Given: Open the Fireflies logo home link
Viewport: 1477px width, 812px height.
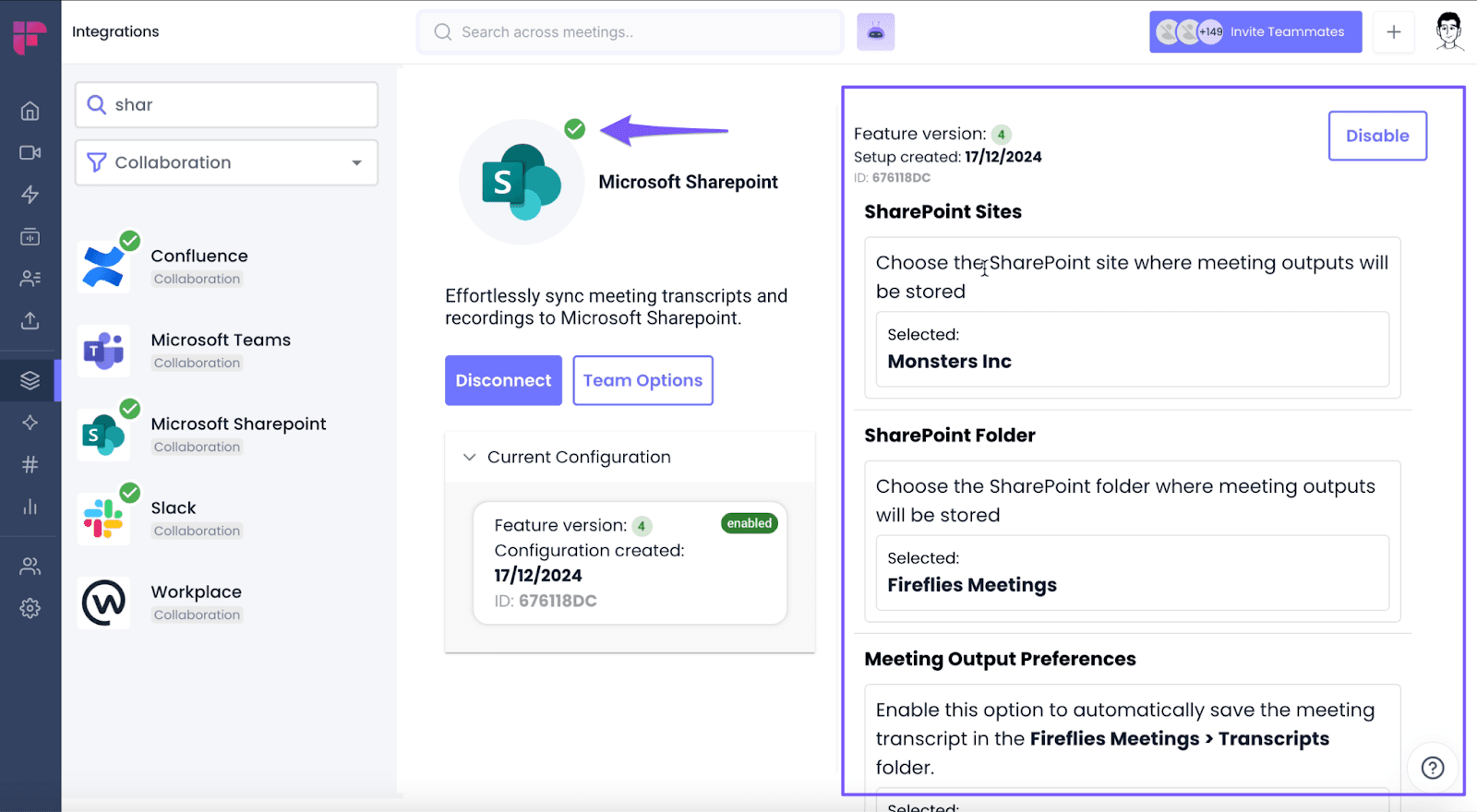Looking at the screenshot, I should 30,38.
